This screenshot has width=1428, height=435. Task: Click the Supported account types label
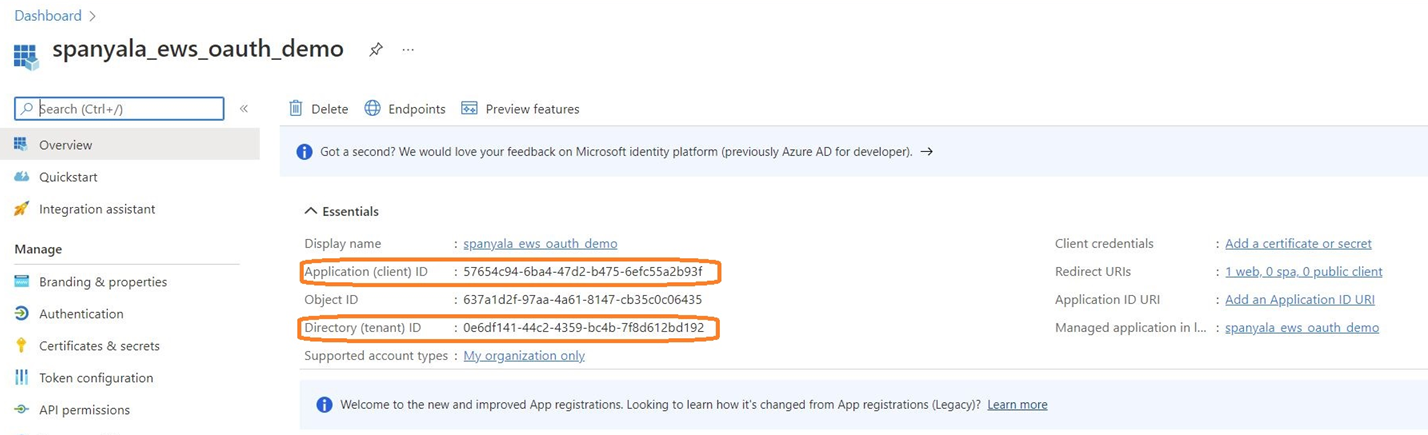[x=376, y=356]
